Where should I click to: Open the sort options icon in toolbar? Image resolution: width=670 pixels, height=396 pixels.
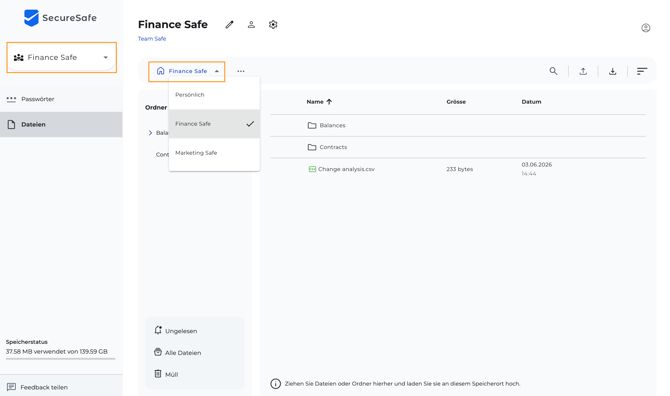point(642,71)
